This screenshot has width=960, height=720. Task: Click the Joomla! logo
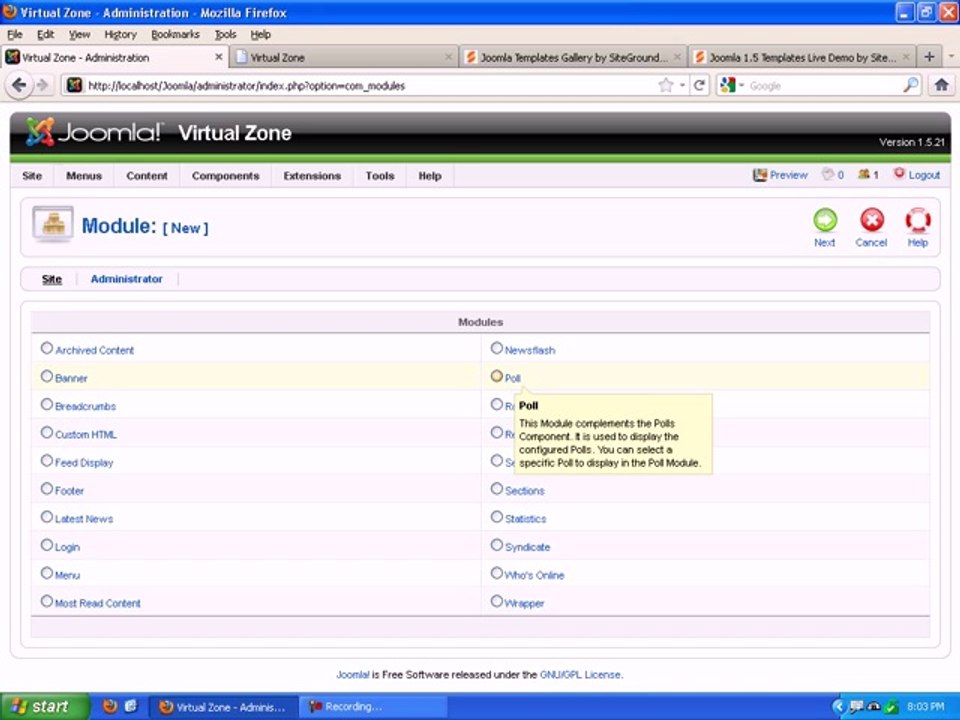pos(94,132)
